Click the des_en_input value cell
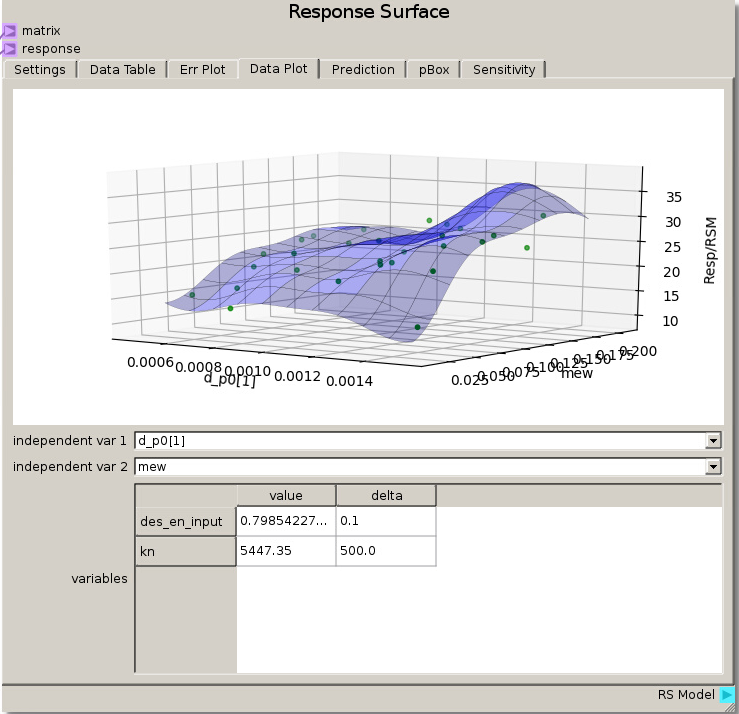The width and height of the screenshot is (739, 714). pos(285,521)
